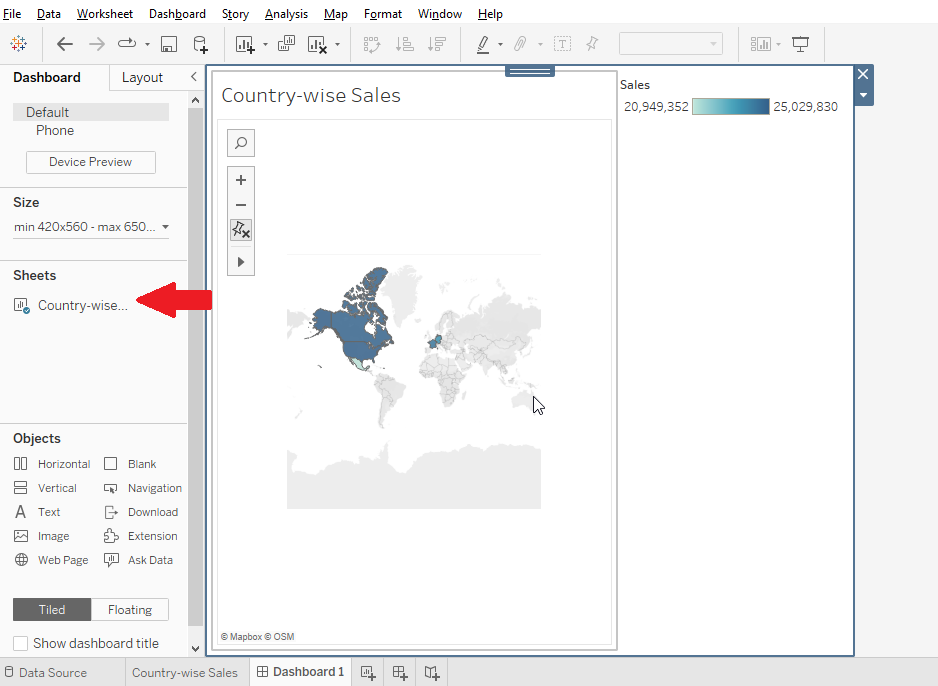
Task: Select the Floating layout toggle
Action: pos(130,609)
